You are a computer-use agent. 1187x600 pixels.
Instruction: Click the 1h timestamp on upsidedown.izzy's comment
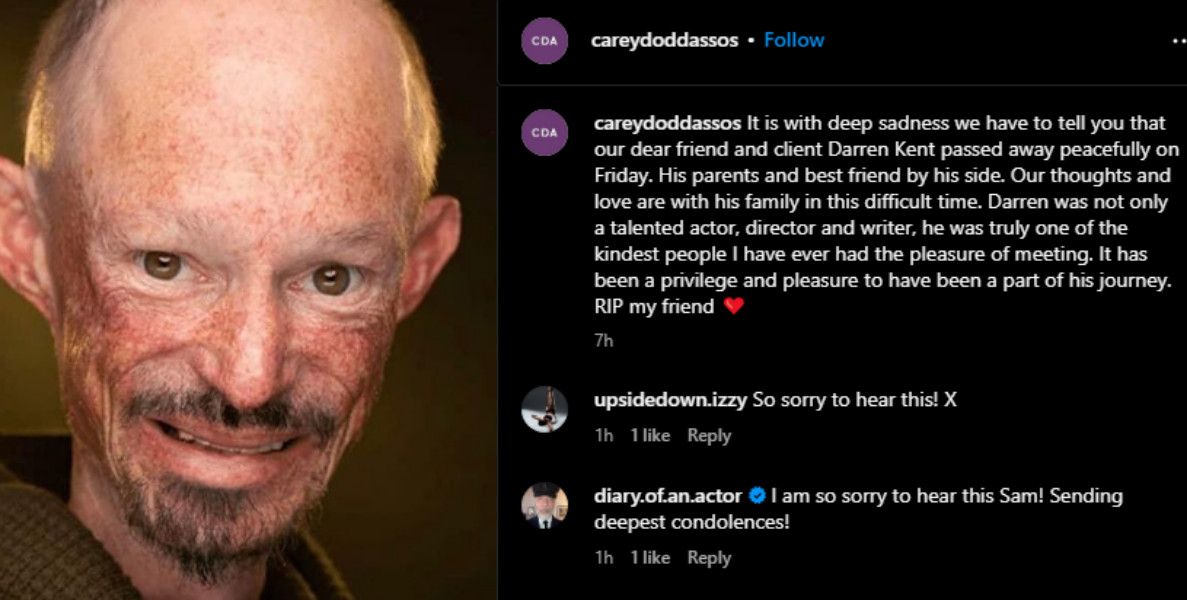point(603,436)
